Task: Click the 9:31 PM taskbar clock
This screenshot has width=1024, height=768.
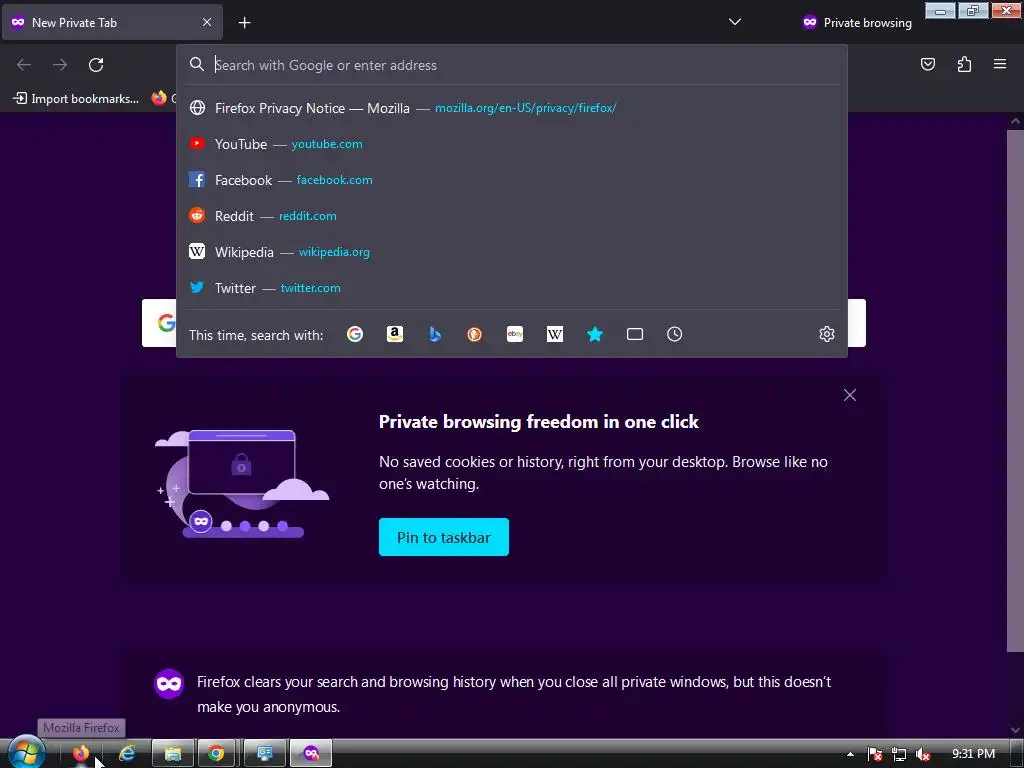Action: point(973,754)
